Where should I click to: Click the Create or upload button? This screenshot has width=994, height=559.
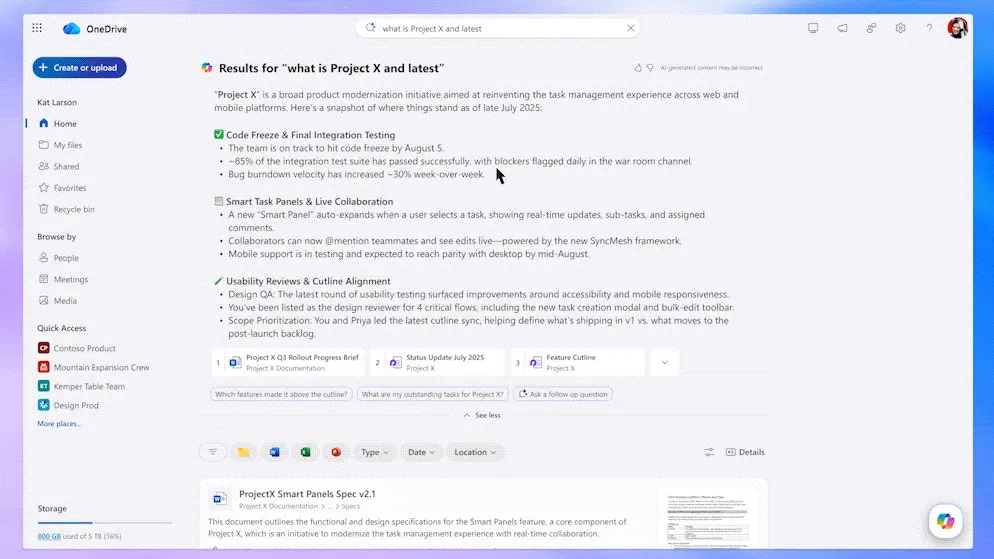(x=79, y=68)
